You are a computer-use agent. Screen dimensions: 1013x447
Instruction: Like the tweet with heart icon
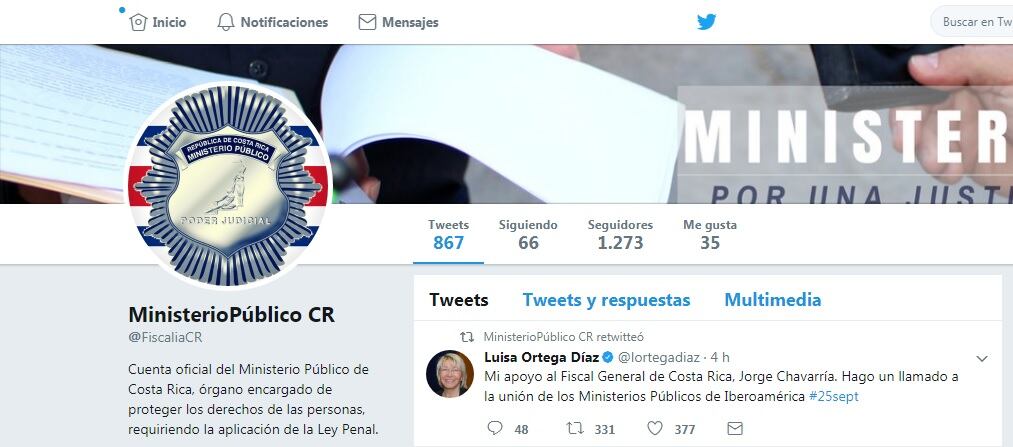tap(655, 428)
